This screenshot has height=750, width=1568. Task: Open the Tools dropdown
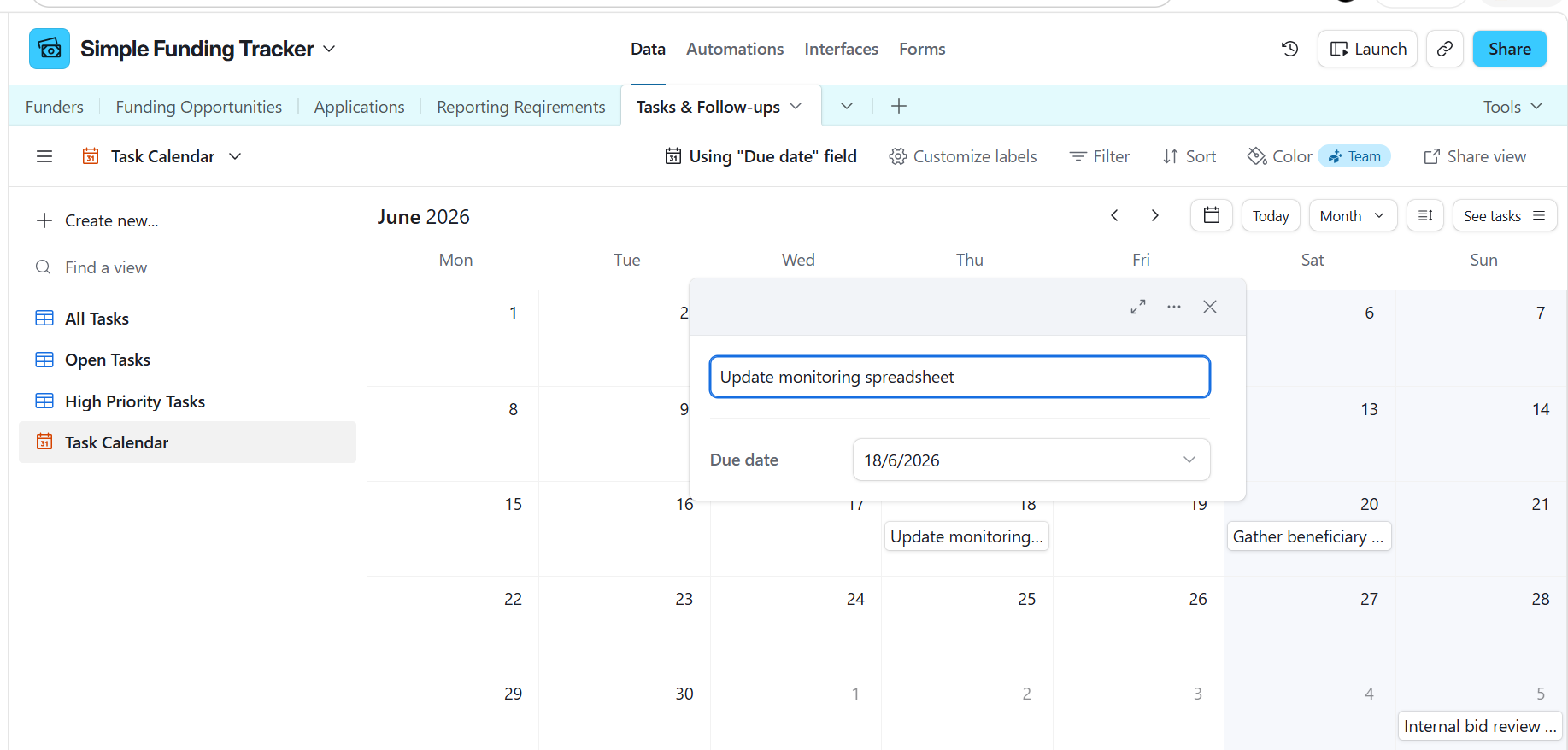(1512, 106)
